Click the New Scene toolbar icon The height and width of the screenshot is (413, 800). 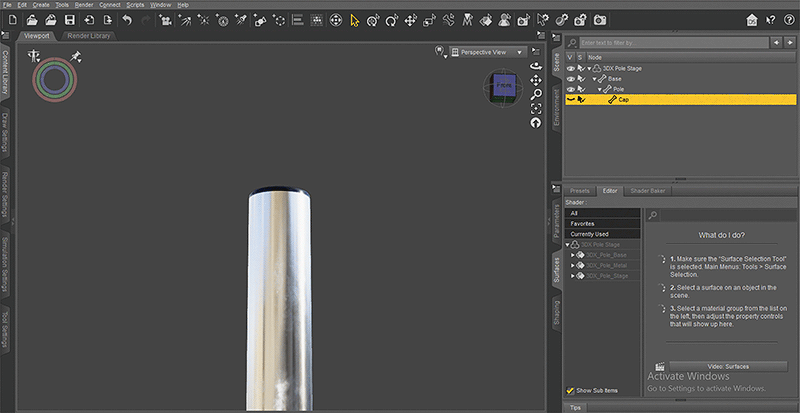tap(13, 20)
